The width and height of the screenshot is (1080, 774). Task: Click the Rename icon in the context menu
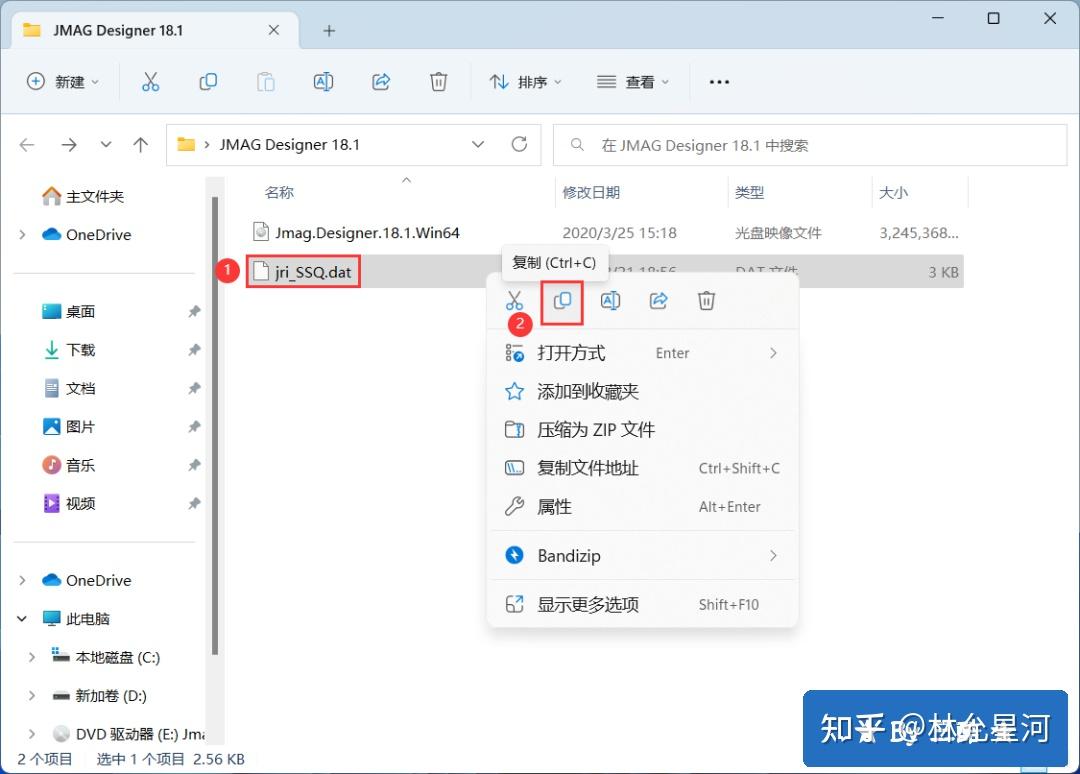tap(610, 301)
